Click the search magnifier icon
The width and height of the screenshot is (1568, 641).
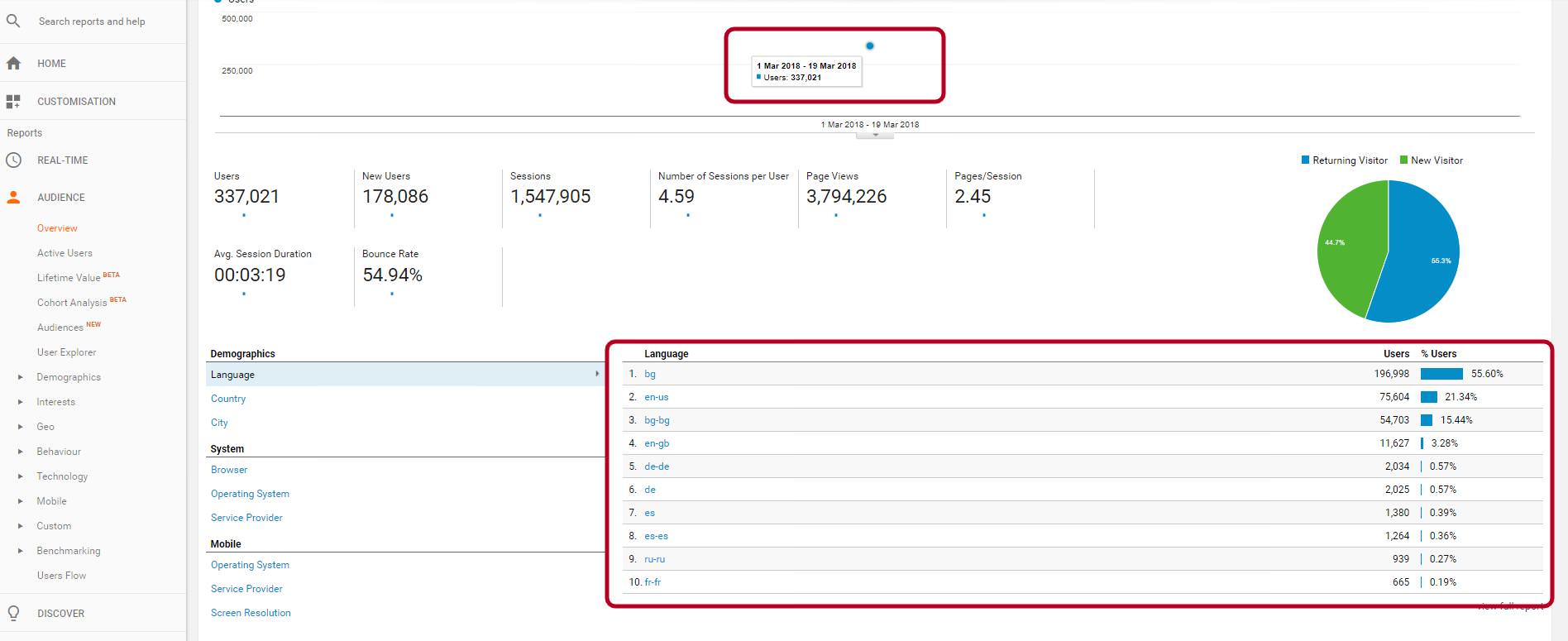[x=13, y=21]
